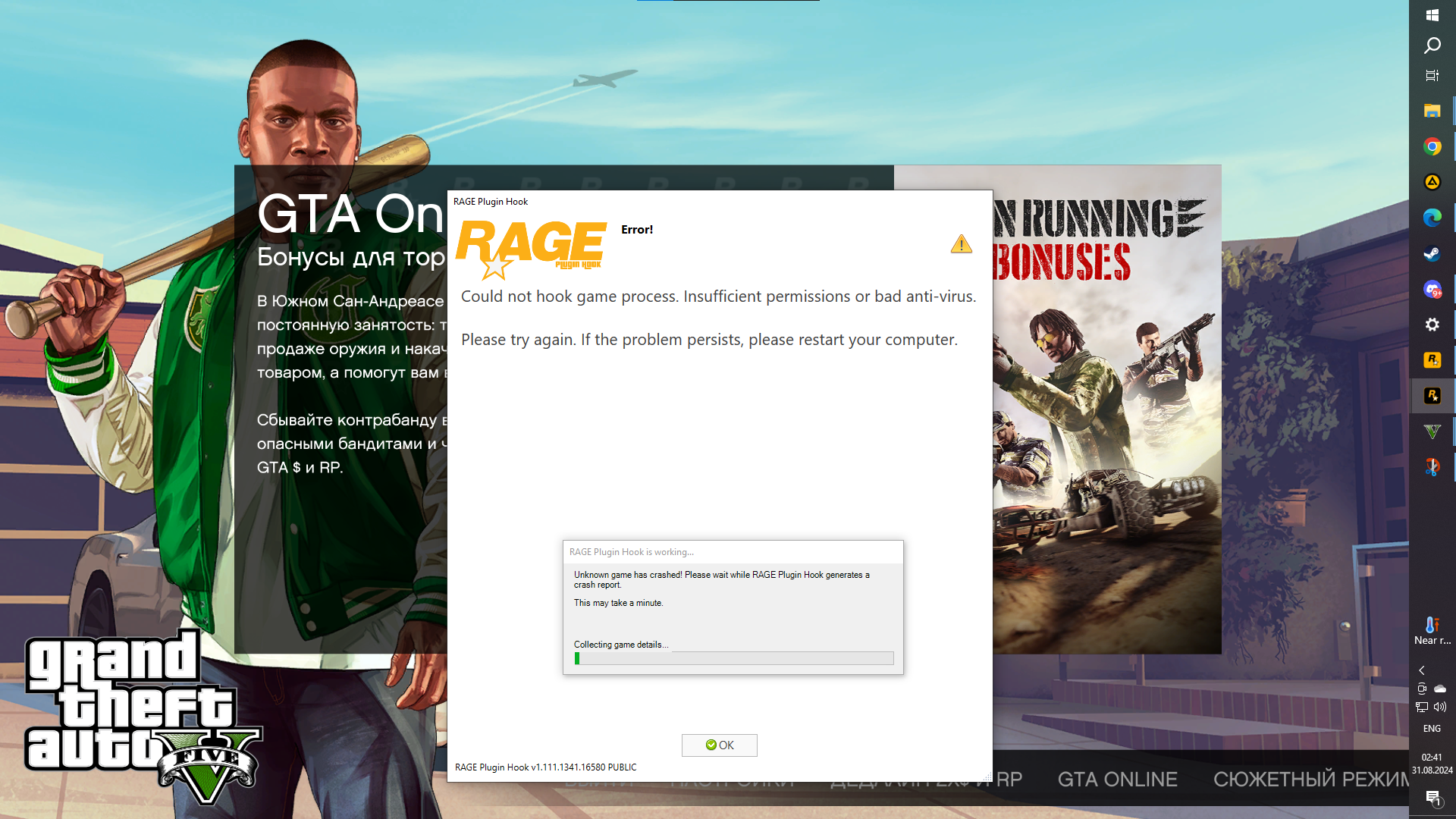1456x819 pixels.
Task: Switch input language via ENG indicator
Action: (1432, 729)
